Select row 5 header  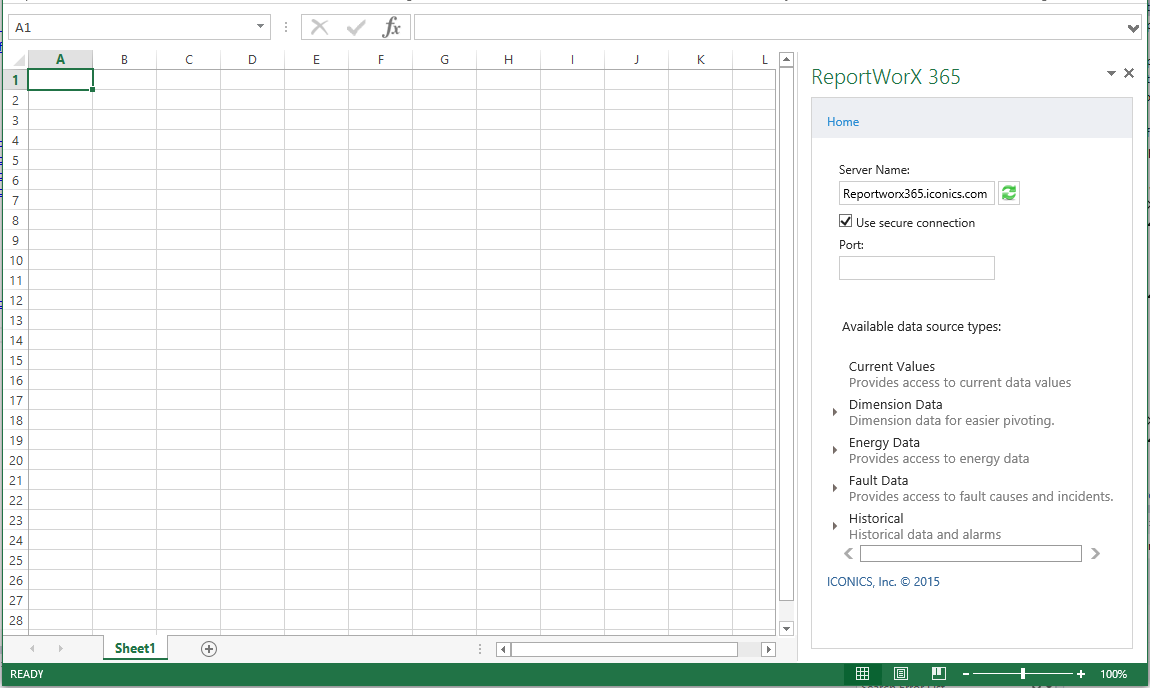(x=15, y=161)
